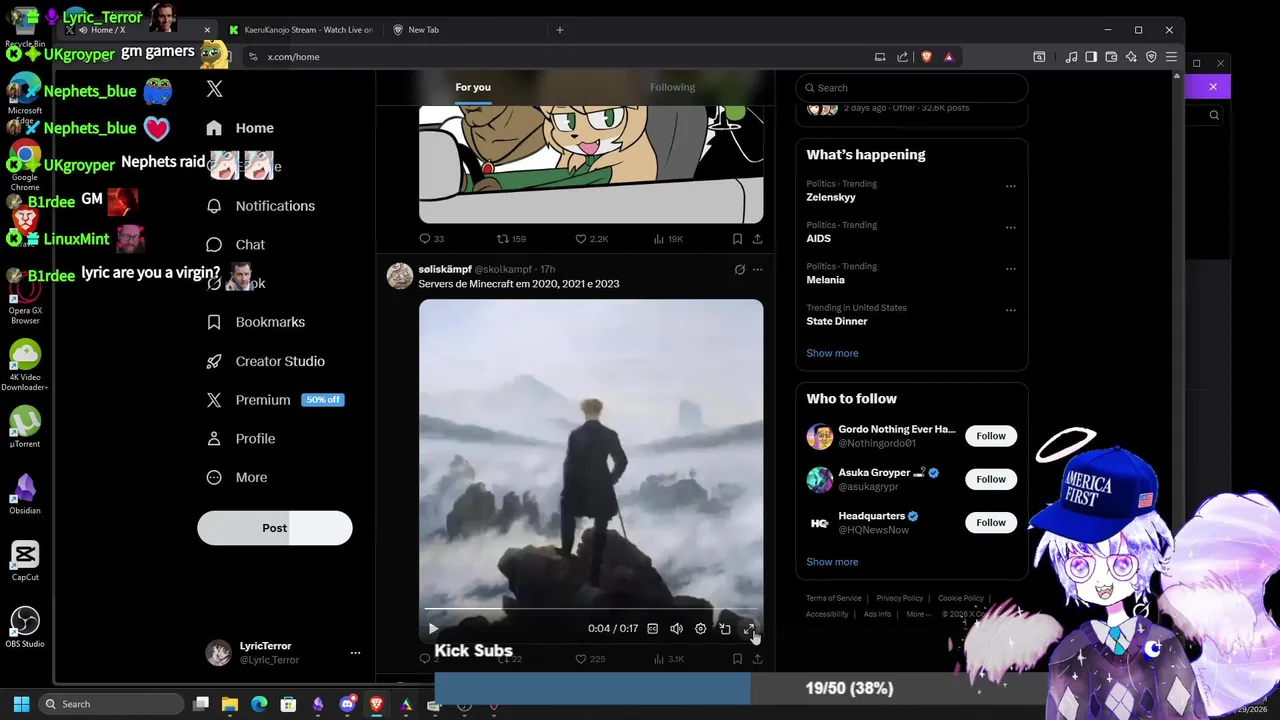Open the browser hamburger menu
The image size is (1280, 720).
[x=1171, y=57]
